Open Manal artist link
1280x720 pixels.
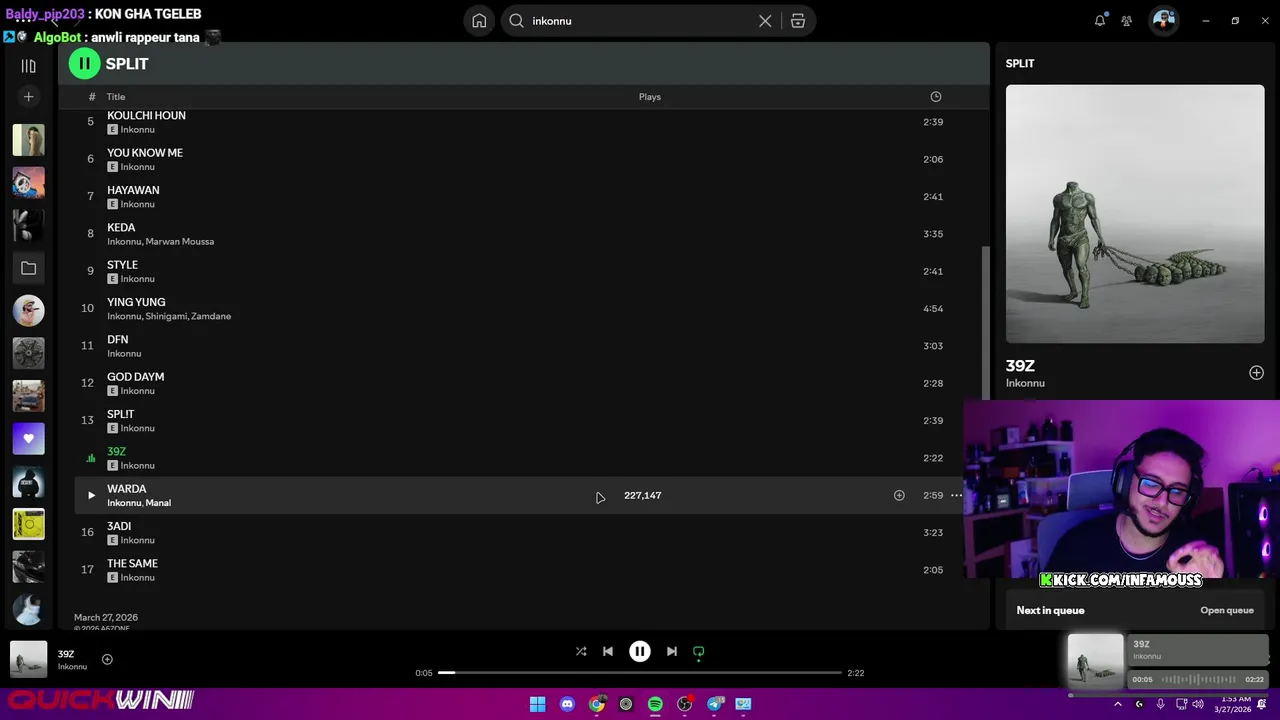point(158,503)
